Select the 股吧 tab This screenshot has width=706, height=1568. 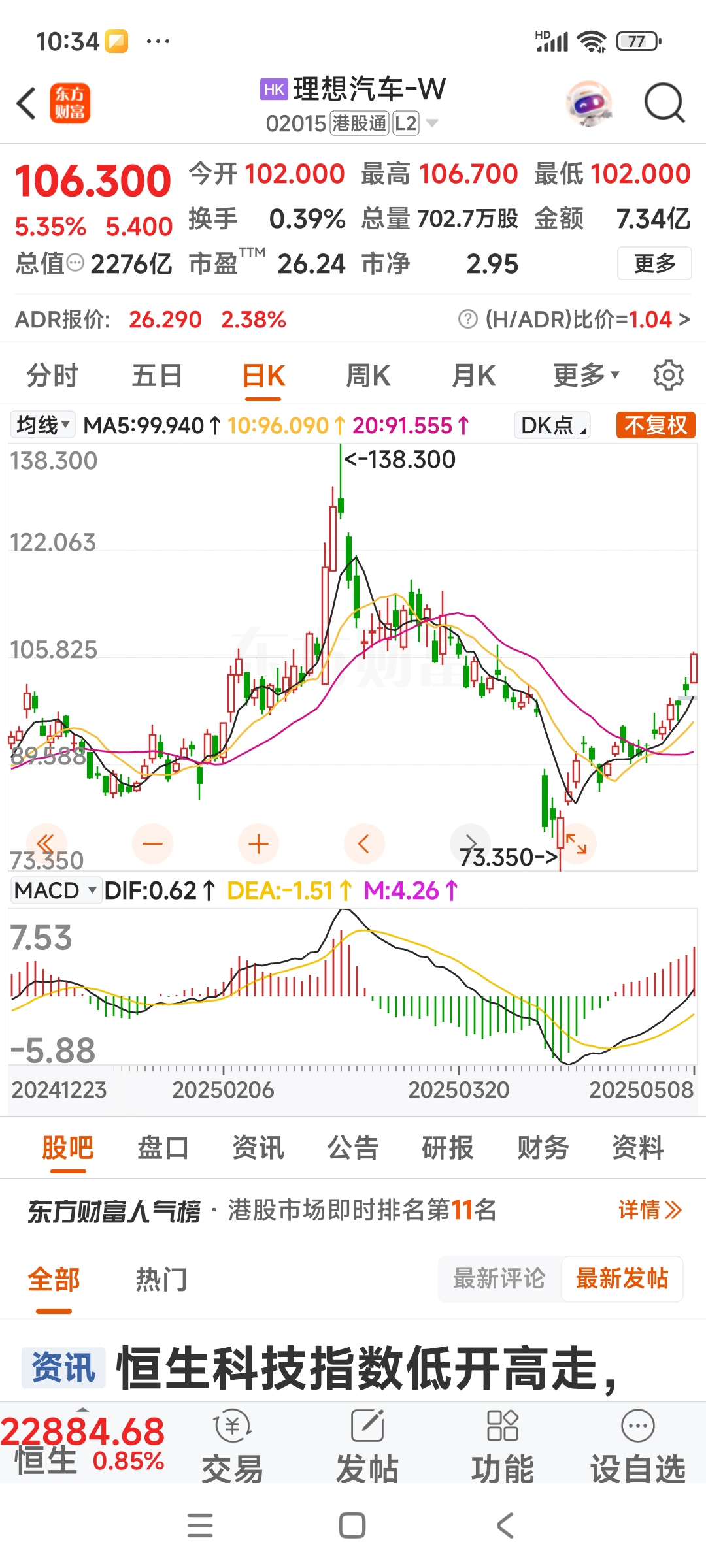click(68, 1148)
